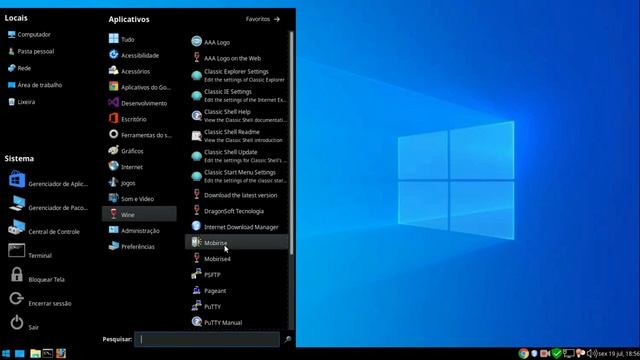
Task: Select the Escritório category
Action: pyautogui.click(x=139, y=119)
